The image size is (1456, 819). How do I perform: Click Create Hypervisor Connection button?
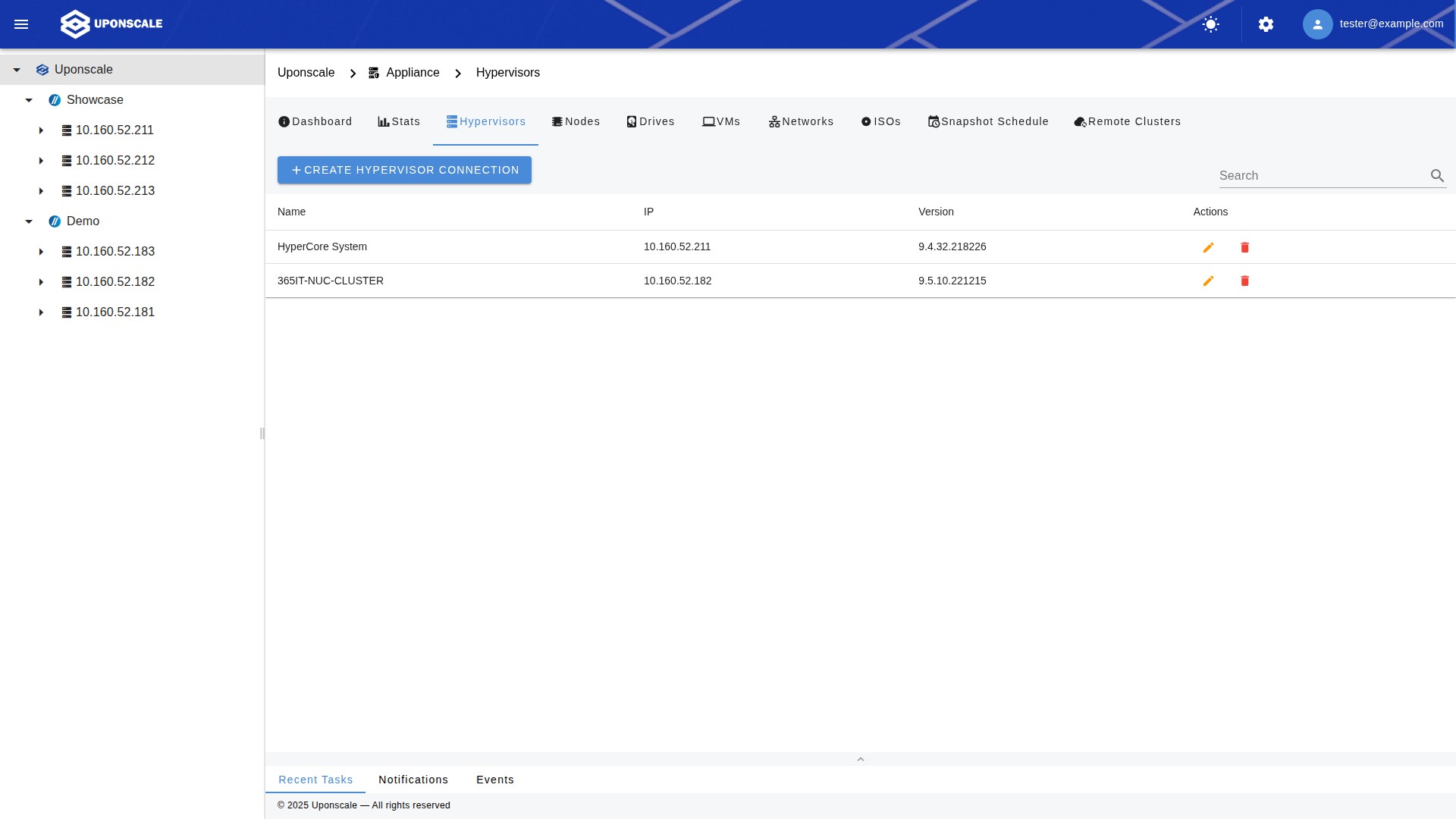tap(404, 170)
